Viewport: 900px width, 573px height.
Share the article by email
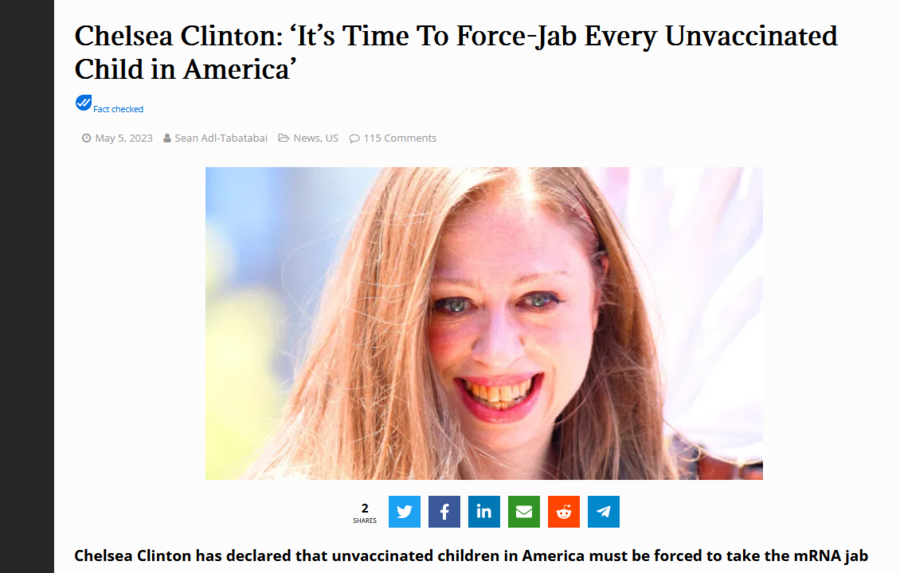523,511
